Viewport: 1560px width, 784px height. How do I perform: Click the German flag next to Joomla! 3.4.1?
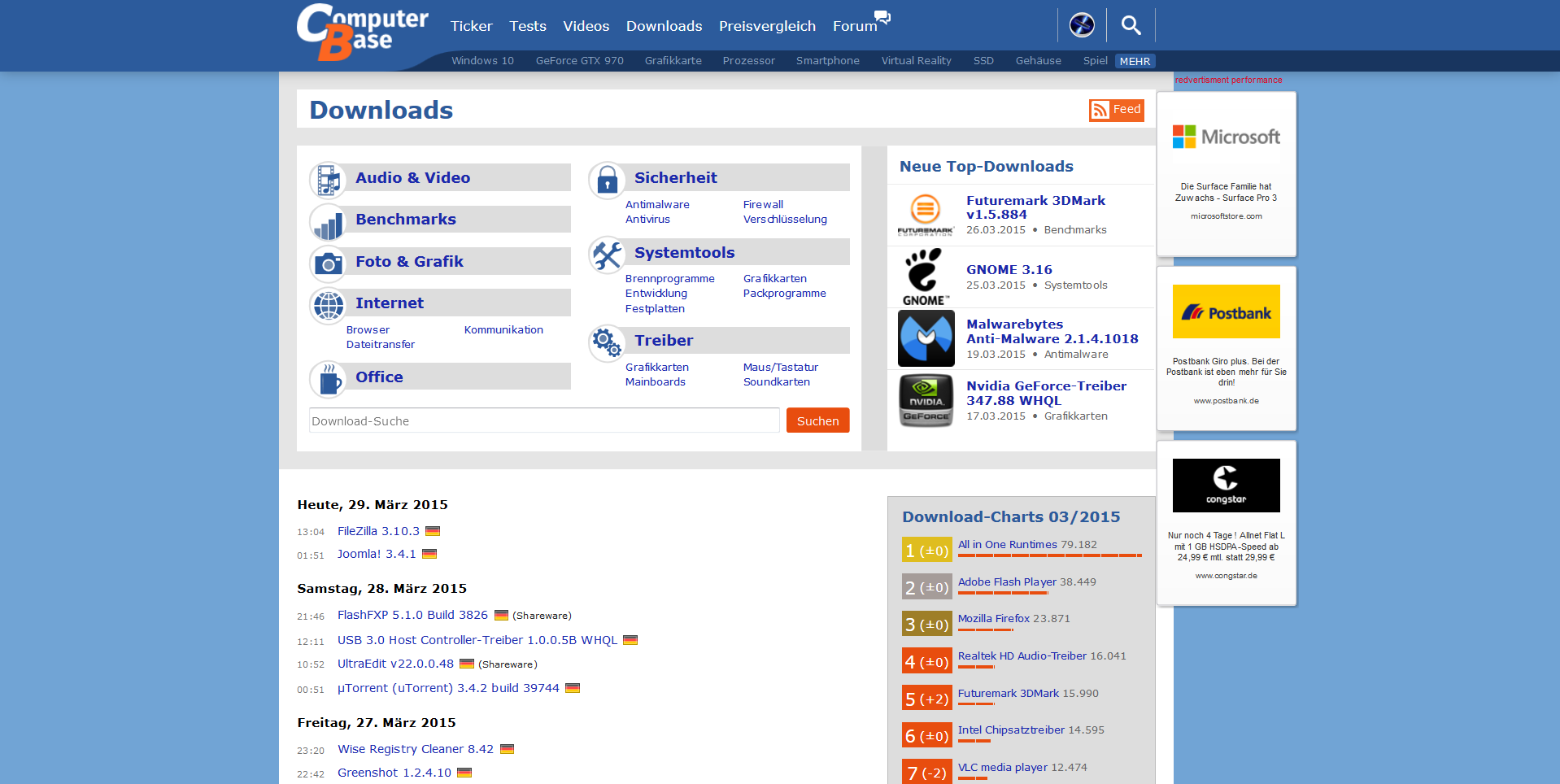click(x=429, y=554)
